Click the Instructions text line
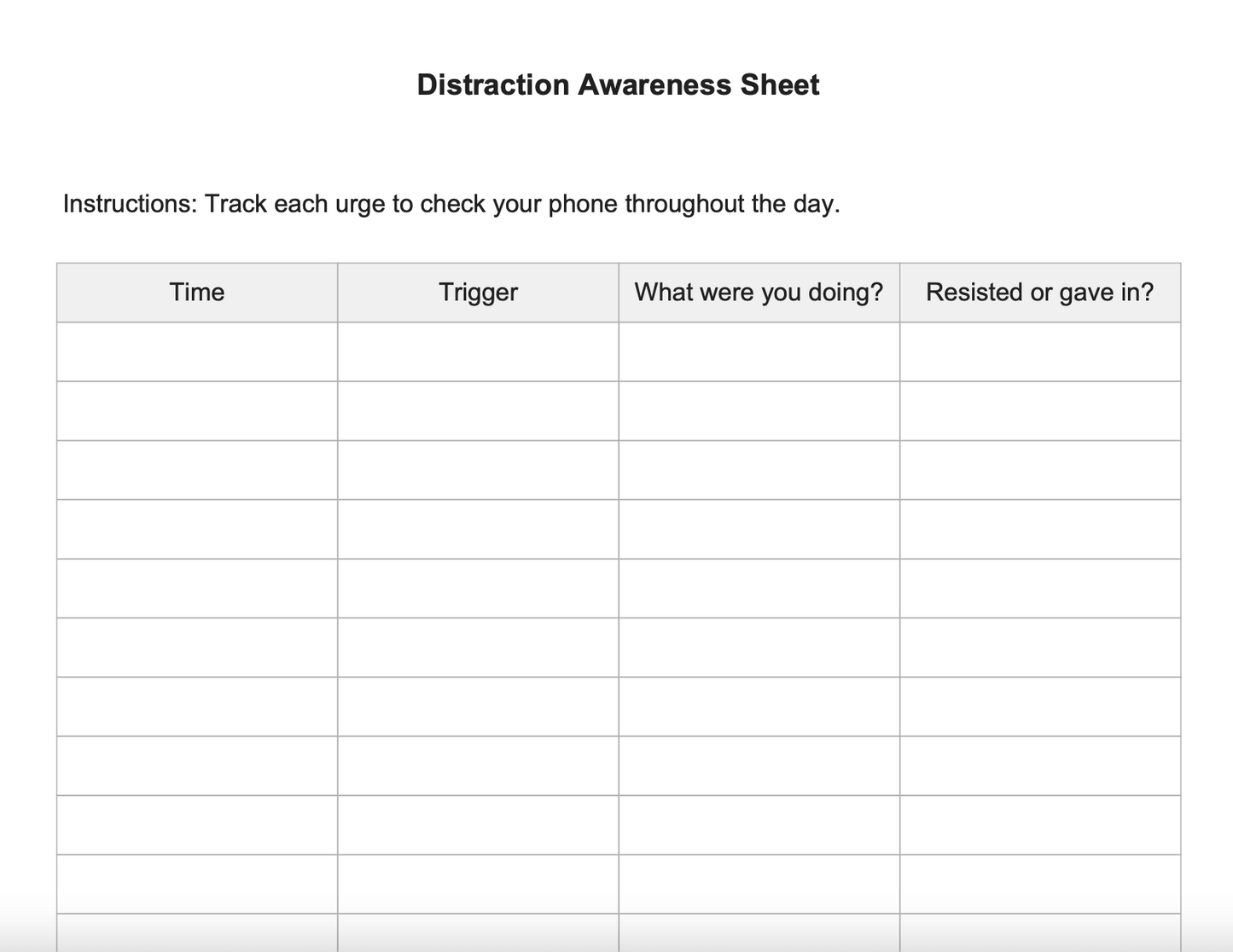Viewport: 1233px width, 952px height. (x=451, y=204)
